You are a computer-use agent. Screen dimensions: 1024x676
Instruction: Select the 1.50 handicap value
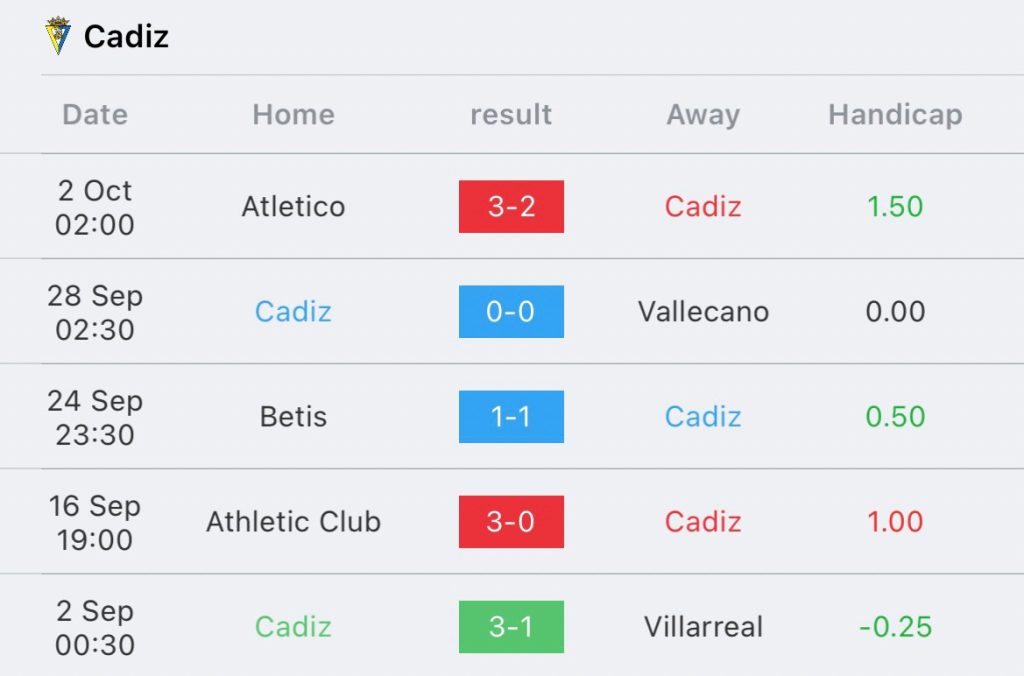[x=895, y=206]
